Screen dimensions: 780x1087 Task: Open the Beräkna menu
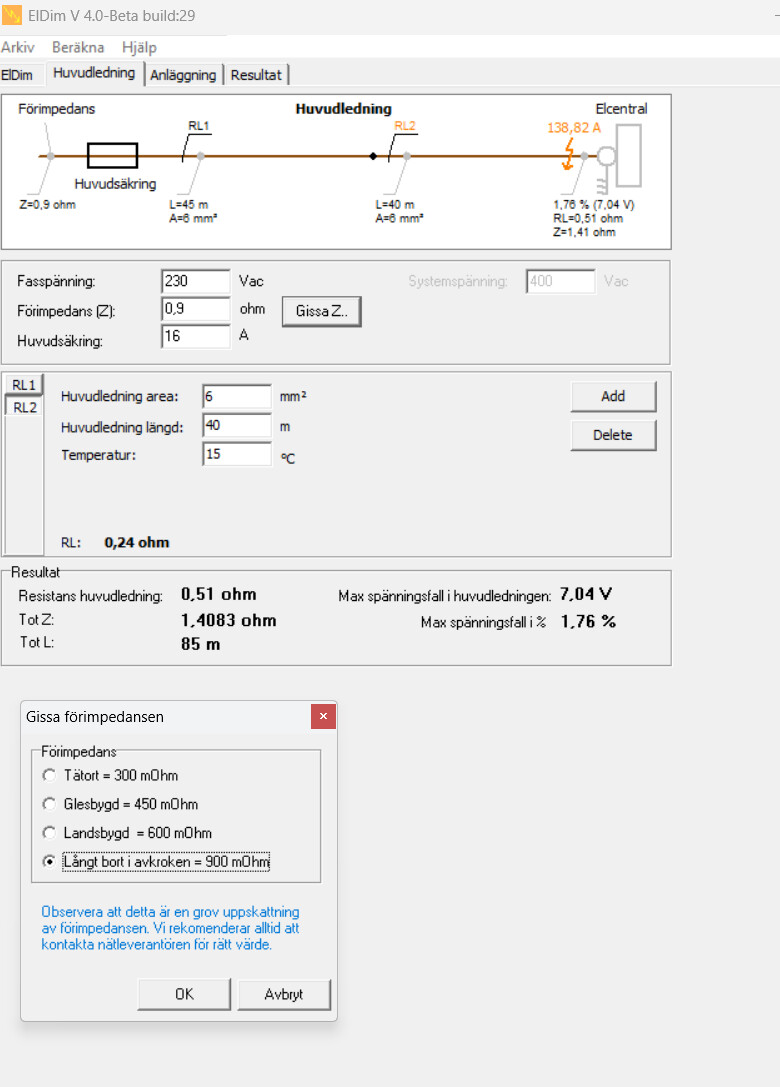(78, 47)
